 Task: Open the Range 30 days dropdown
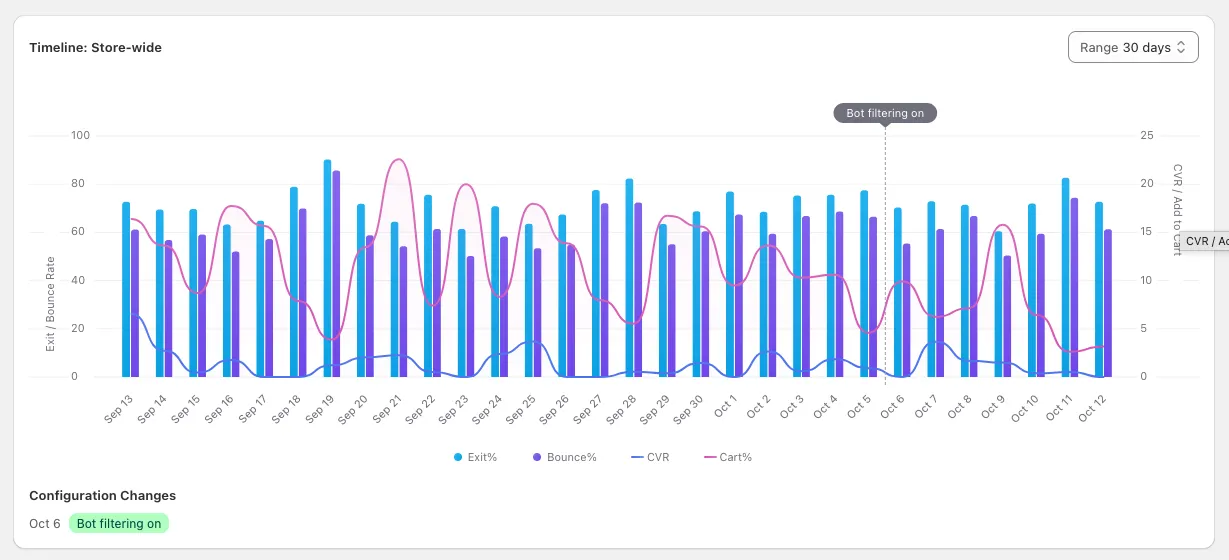coord(1133,47)
